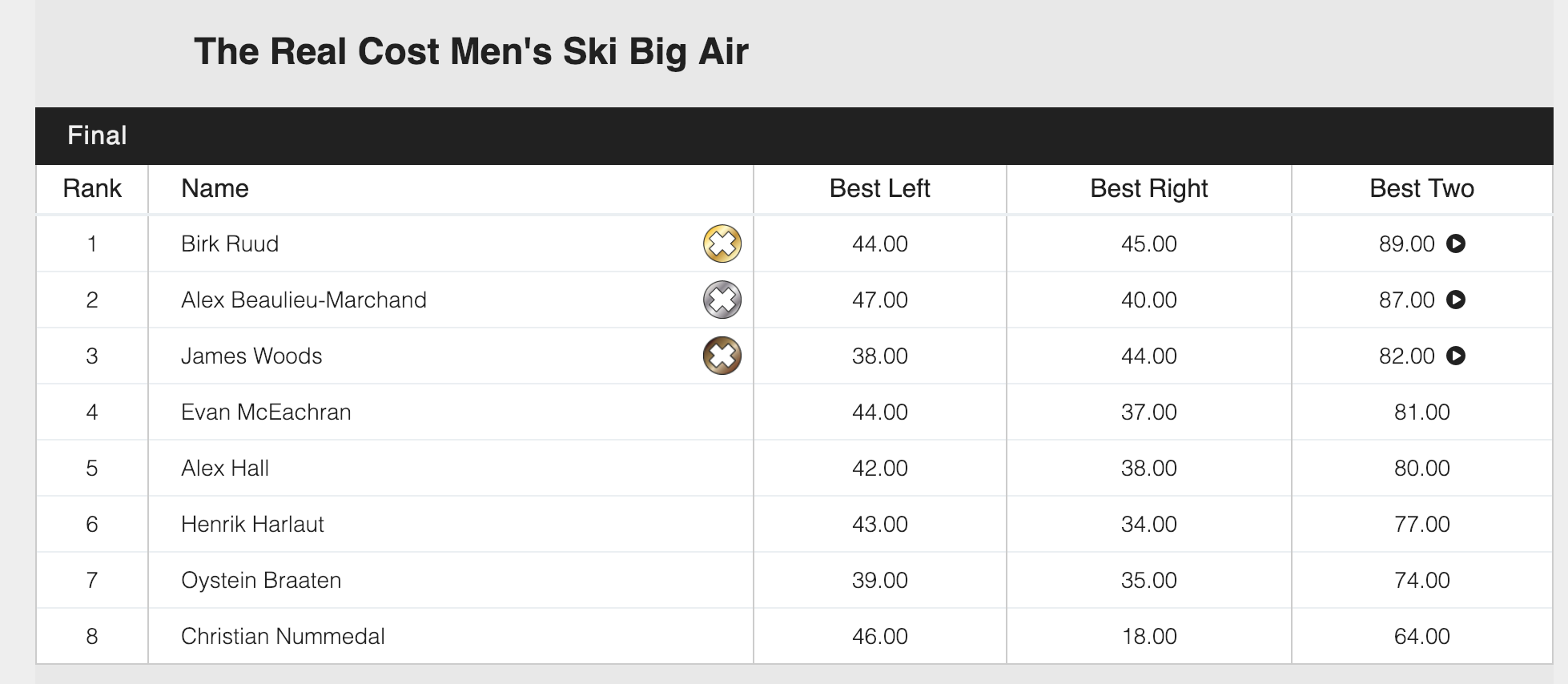Play video next to 89.00 score

point(1456,243)
